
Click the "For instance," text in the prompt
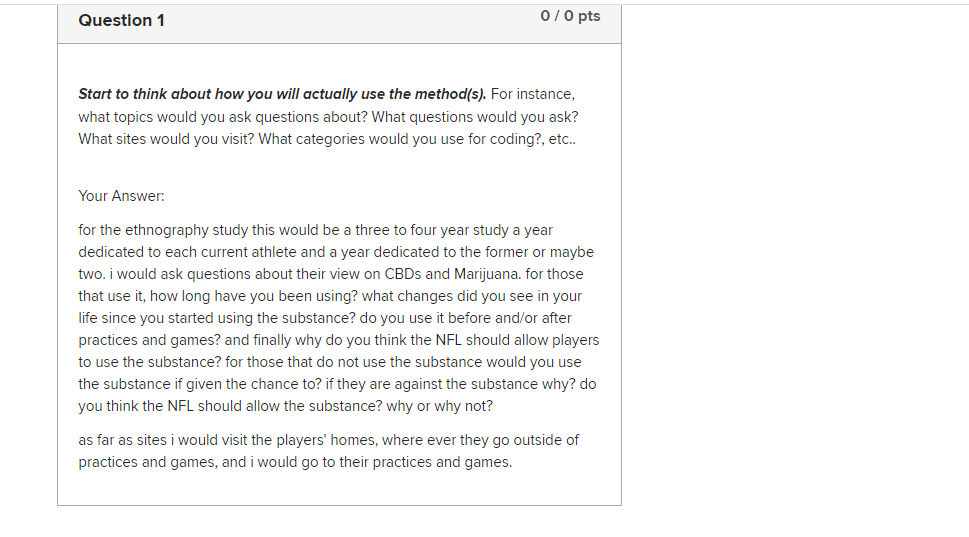coord(532,94)
